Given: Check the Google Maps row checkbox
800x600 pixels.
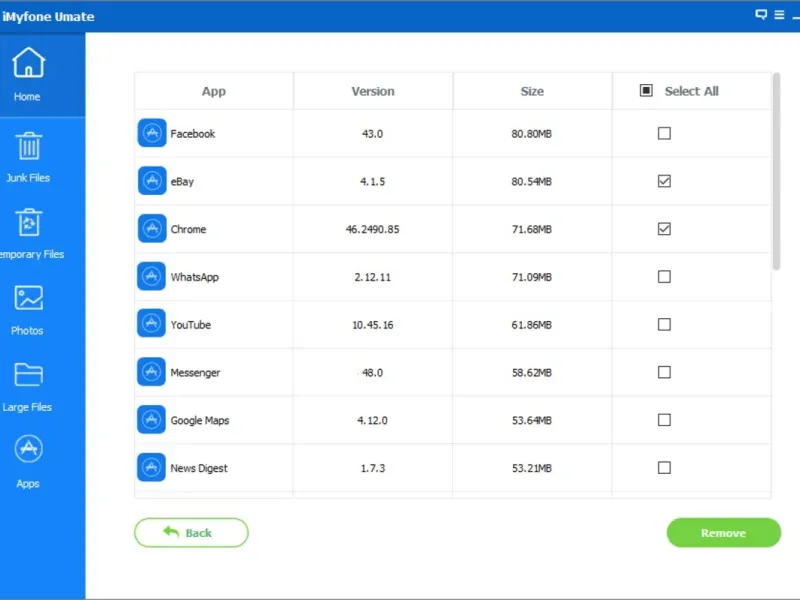Looking at the screenshot, I should (664, 420).
